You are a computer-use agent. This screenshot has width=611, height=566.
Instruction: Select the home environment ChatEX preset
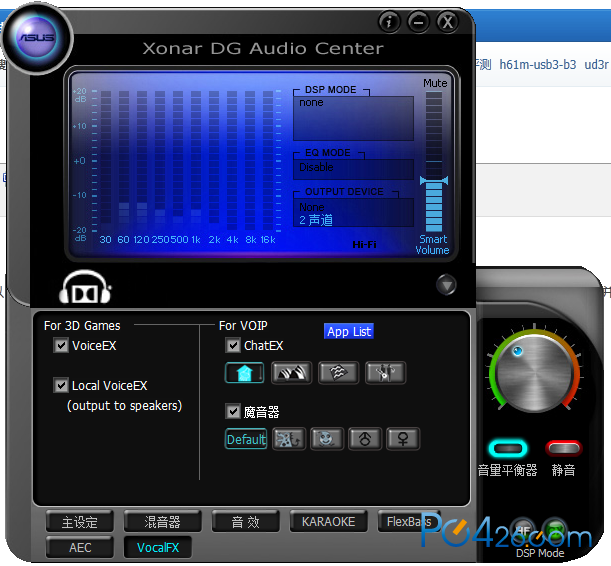(x=244, y=373)
